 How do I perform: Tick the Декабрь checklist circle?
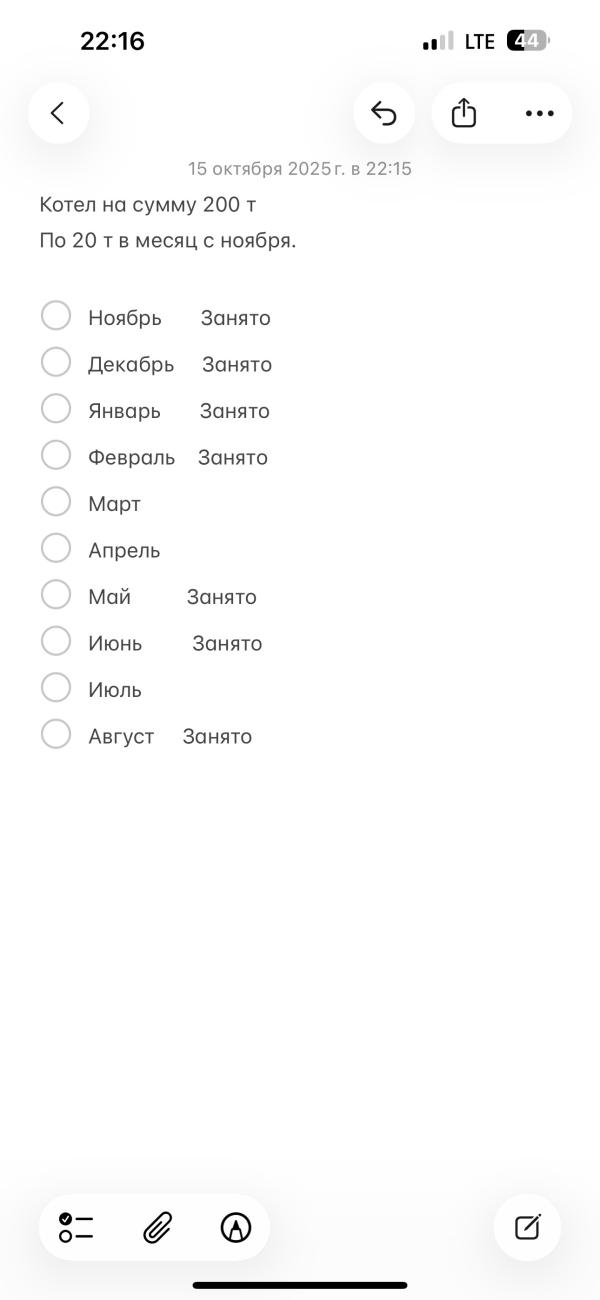[56, 362]
